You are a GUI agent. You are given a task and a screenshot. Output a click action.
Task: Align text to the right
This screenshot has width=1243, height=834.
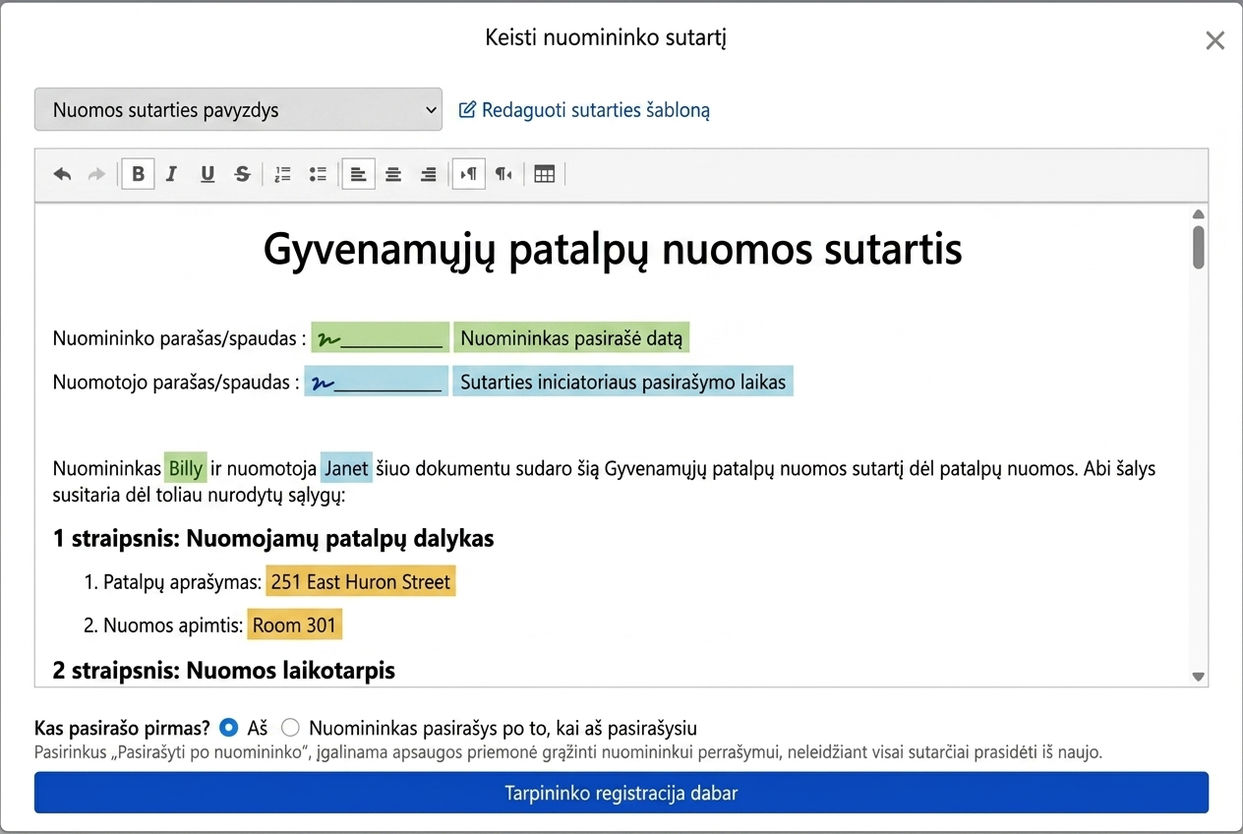428,174
